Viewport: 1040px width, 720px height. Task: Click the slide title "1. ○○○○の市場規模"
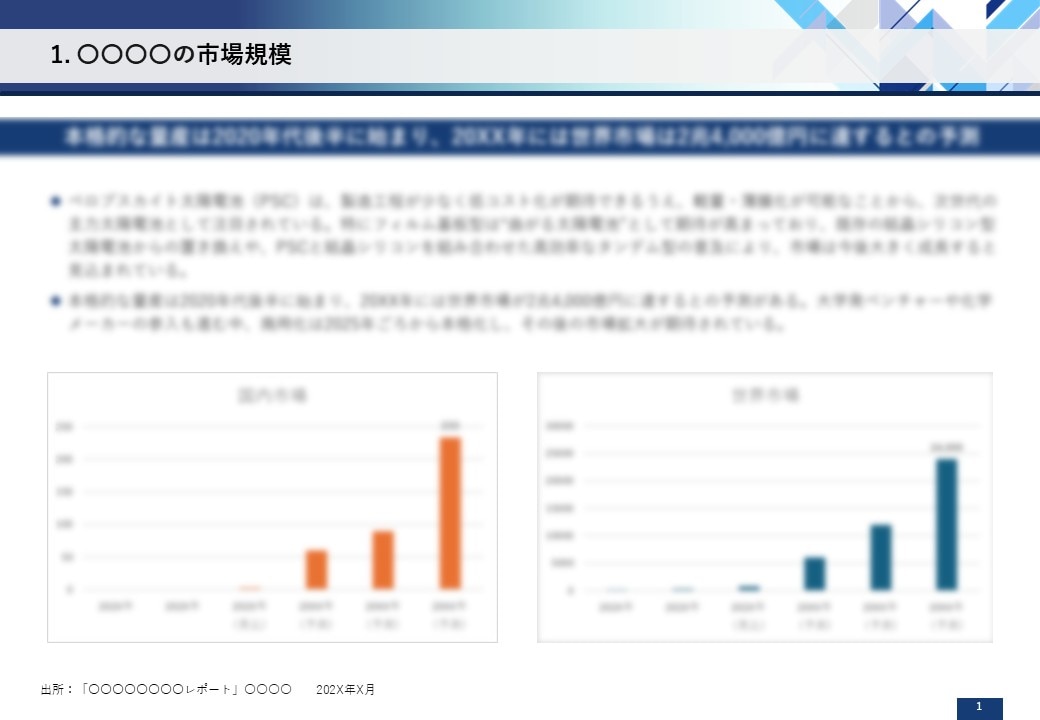point(171,55)
